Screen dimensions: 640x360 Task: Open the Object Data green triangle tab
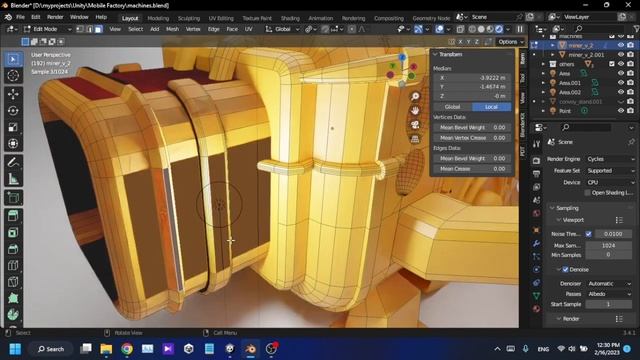[536, 296]
